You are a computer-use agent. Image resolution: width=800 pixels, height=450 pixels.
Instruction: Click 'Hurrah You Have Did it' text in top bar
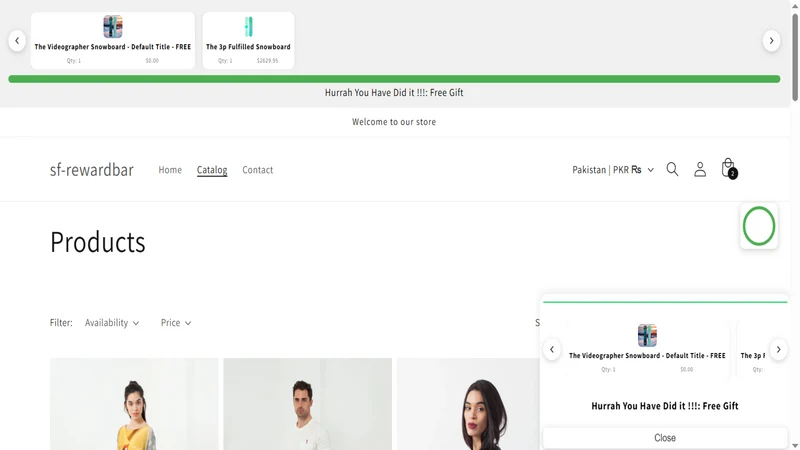coord(394,92)
